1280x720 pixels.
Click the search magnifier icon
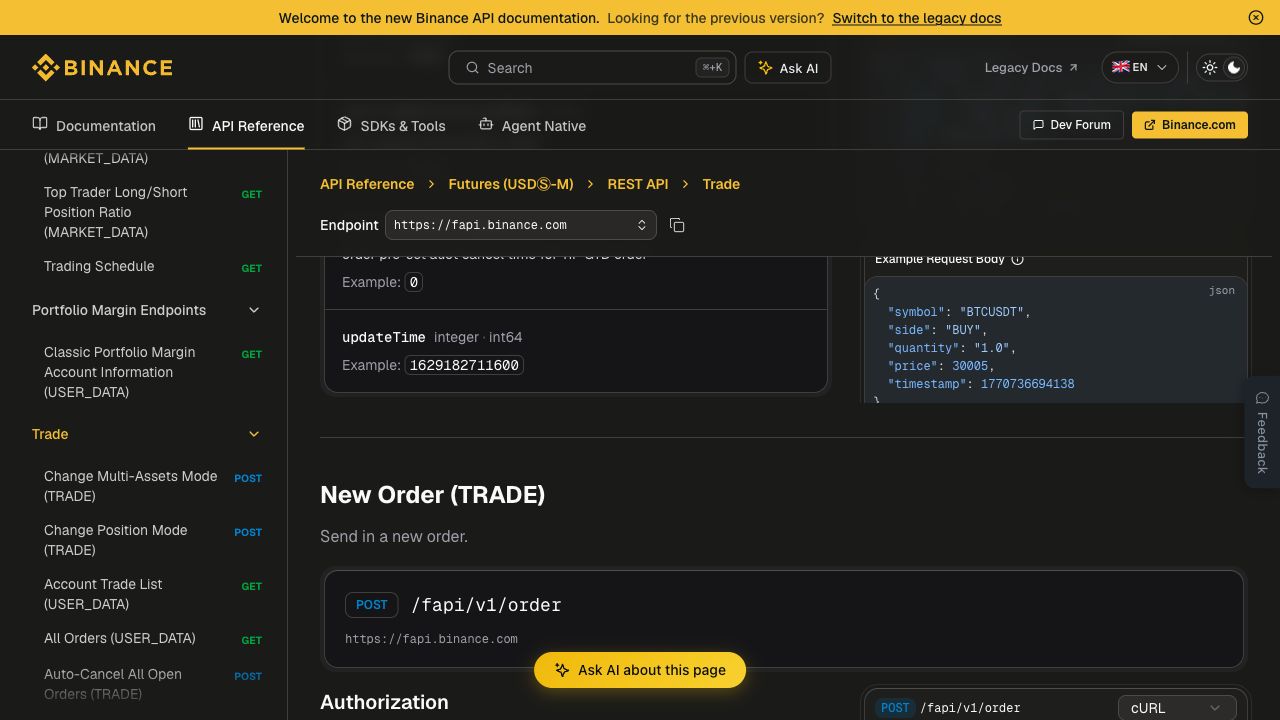[x=472, y=68]
